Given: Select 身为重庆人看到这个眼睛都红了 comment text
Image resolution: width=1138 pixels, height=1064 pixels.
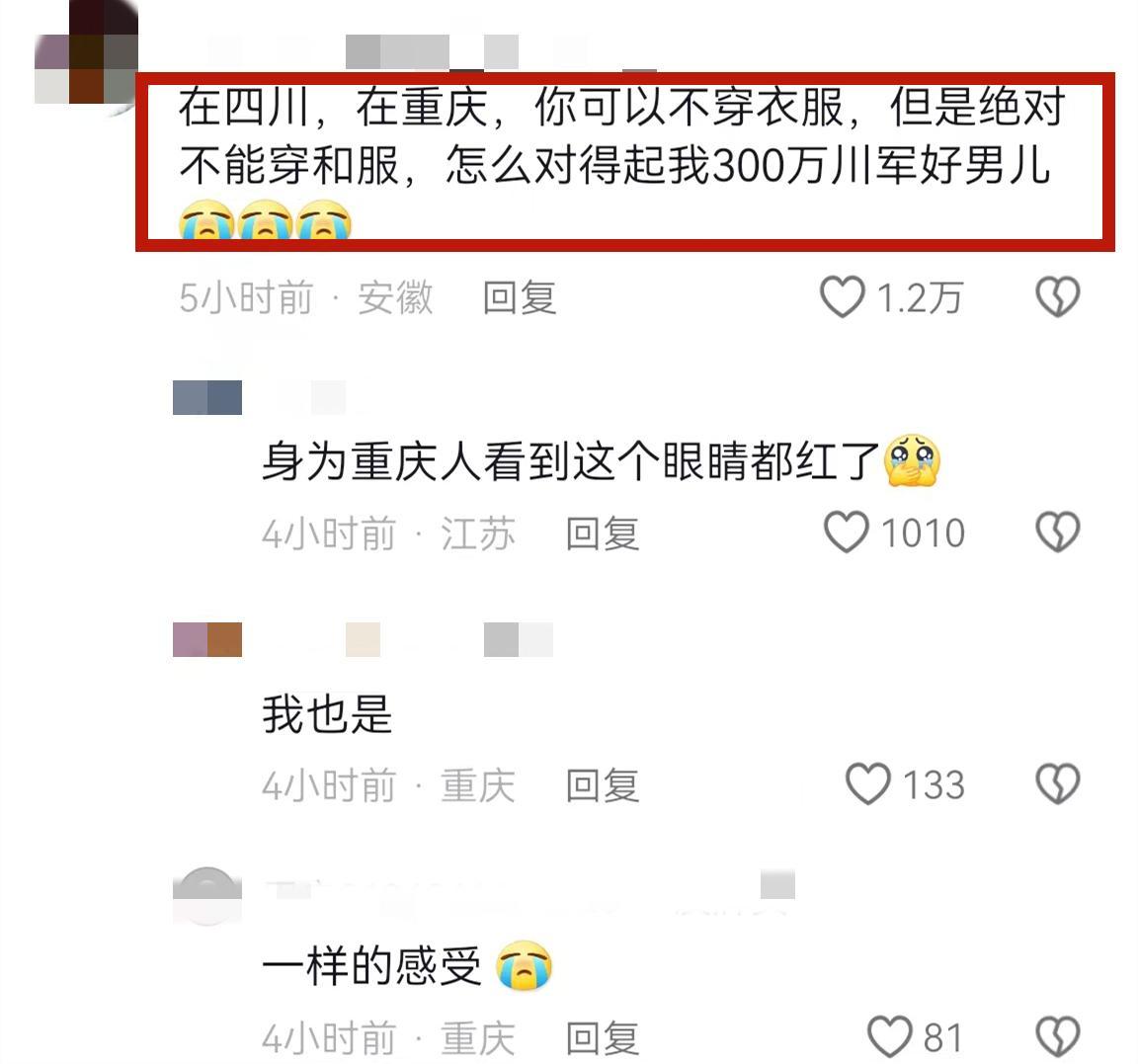Looking at the screenshot, I should click(x=601, y=461).
